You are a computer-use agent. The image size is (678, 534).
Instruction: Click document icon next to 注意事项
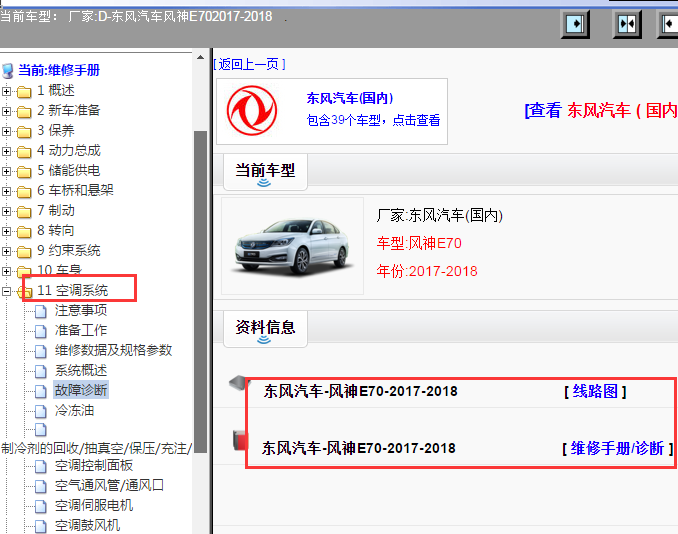pyautogui.click(x=41, y=311)
